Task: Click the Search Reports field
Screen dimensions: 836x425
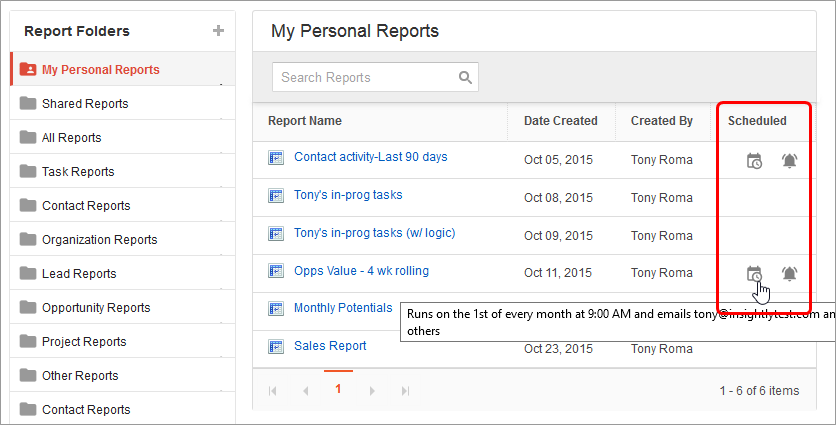Action: (375, 77)
